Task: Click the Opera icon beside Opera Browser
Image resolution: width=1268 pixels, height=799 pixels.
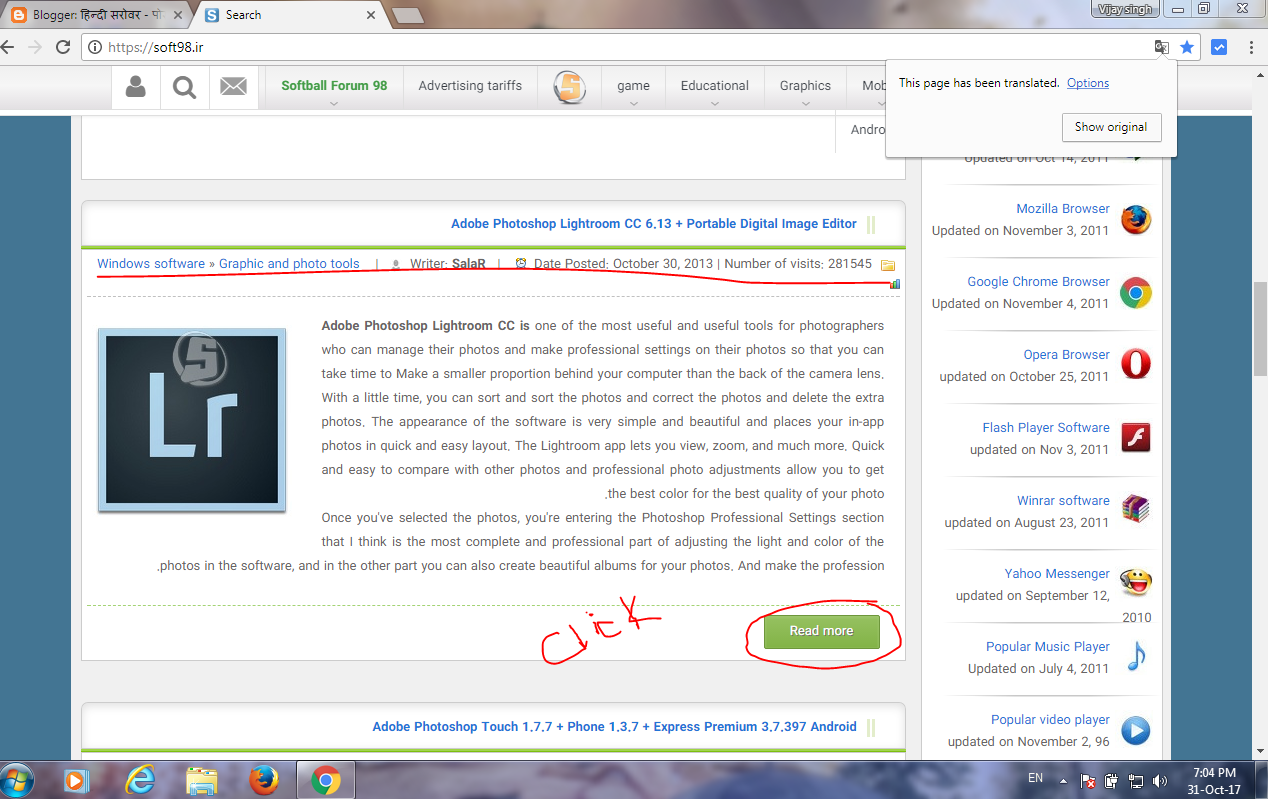Action: point(1135,364)
